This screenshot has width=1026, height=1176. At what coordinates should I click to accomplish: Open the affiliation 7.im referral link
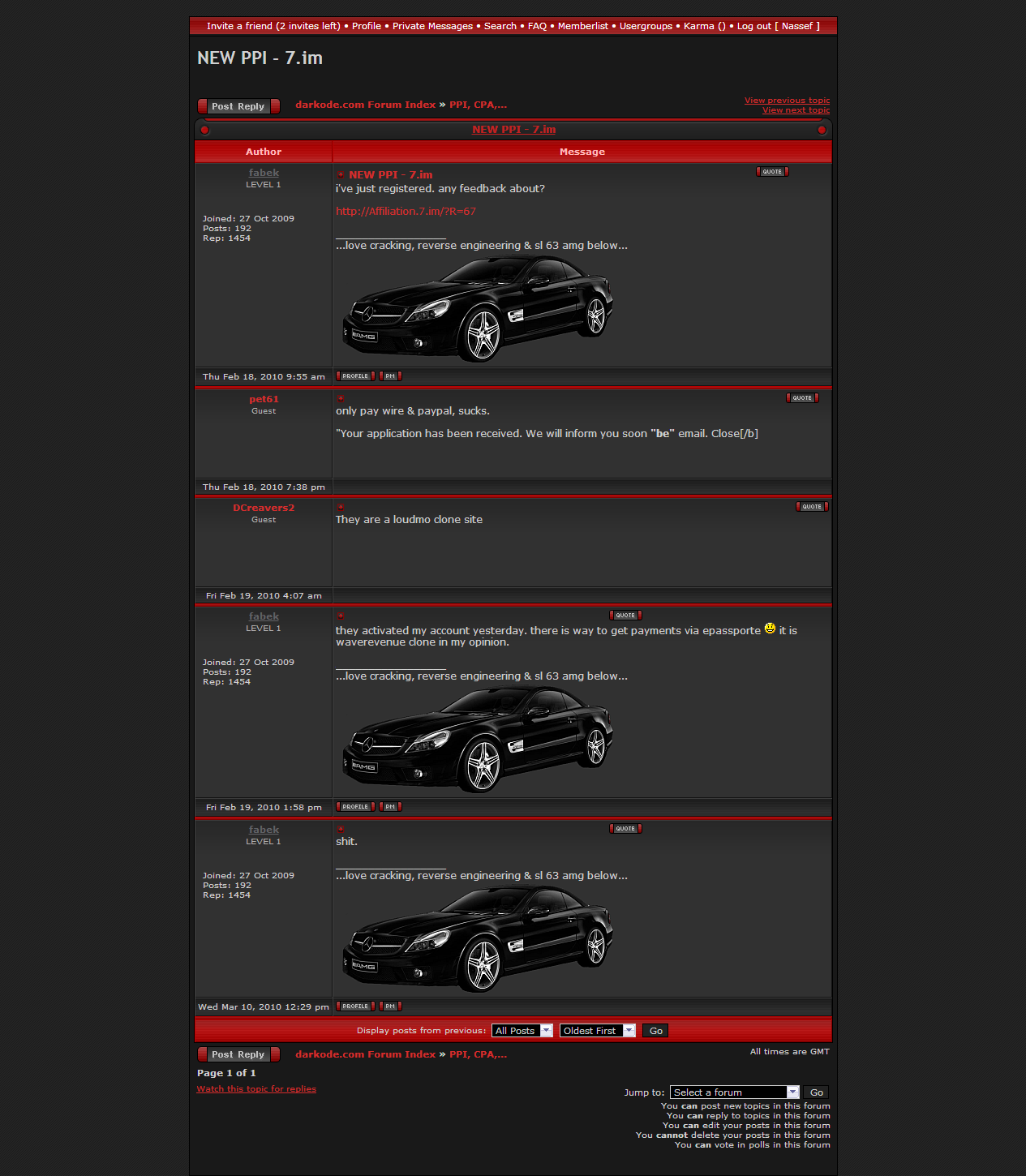pos(406,212)
